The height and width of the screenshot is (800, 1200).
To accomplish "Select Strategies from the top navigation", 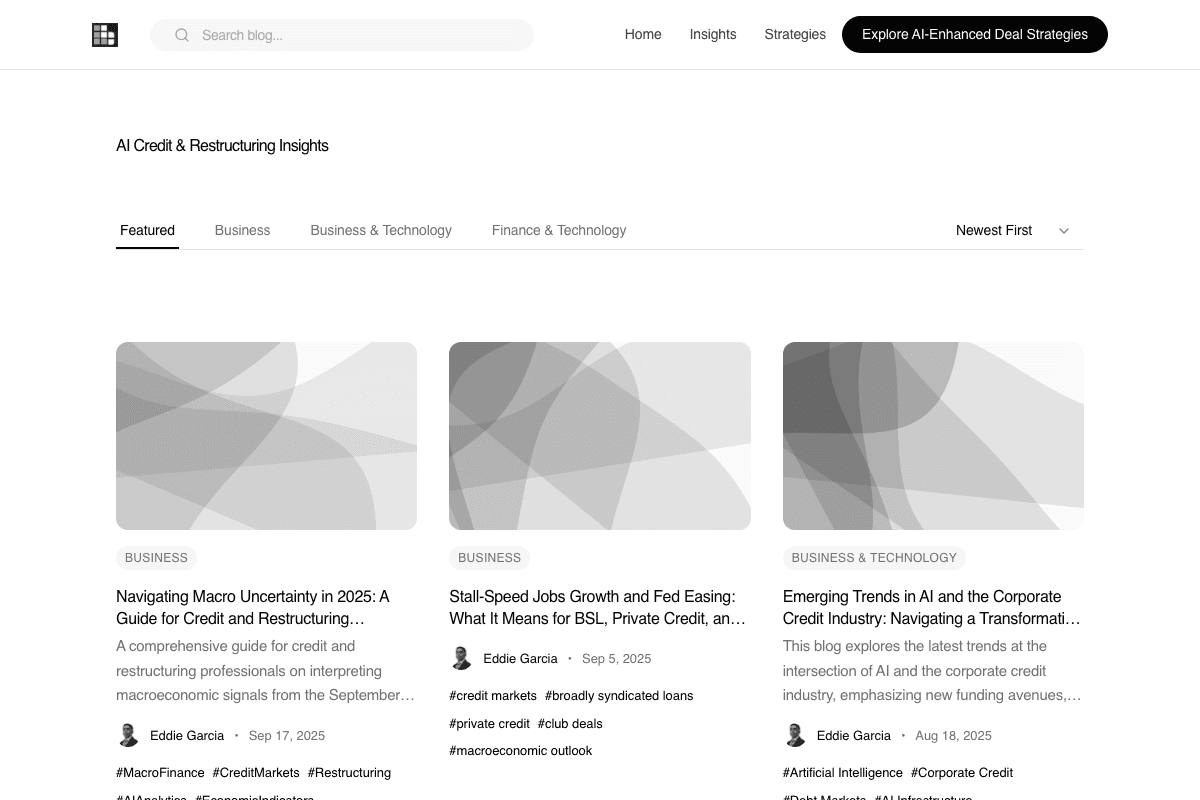I will point(795,34).
